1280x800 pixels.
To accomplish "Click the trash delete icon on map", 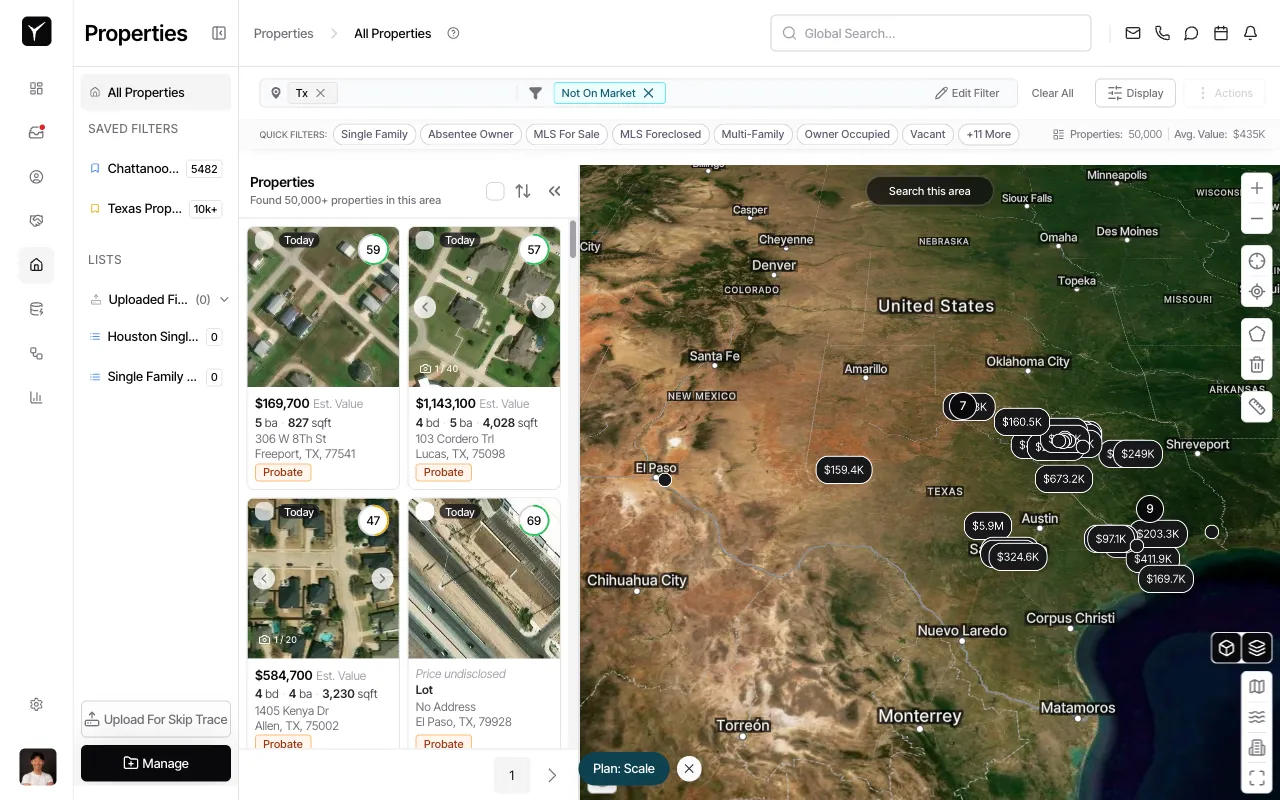I will coord(1257,365).
